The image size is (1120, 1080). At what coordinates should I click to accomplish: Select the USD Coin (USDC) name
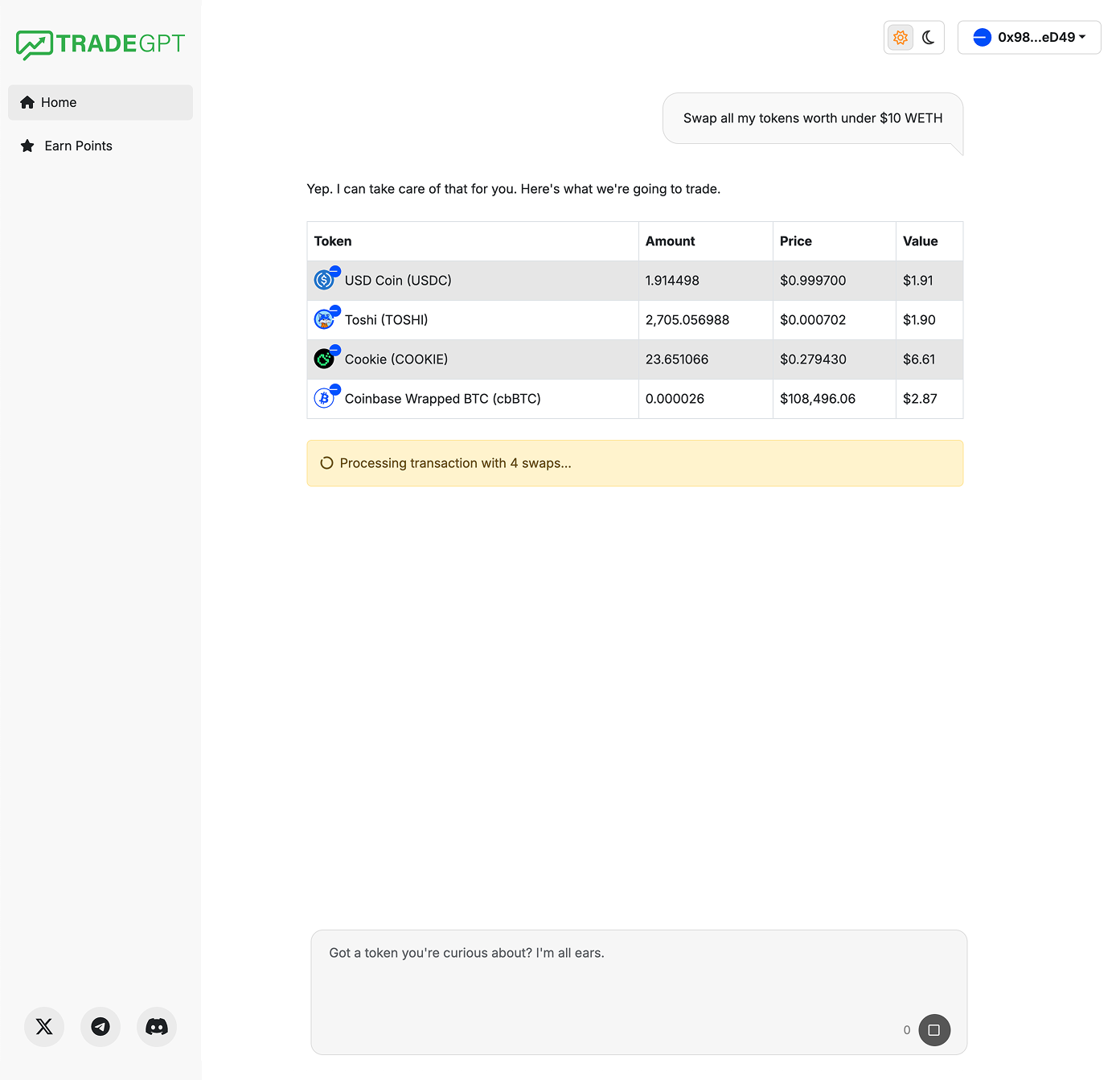point(398,281)
